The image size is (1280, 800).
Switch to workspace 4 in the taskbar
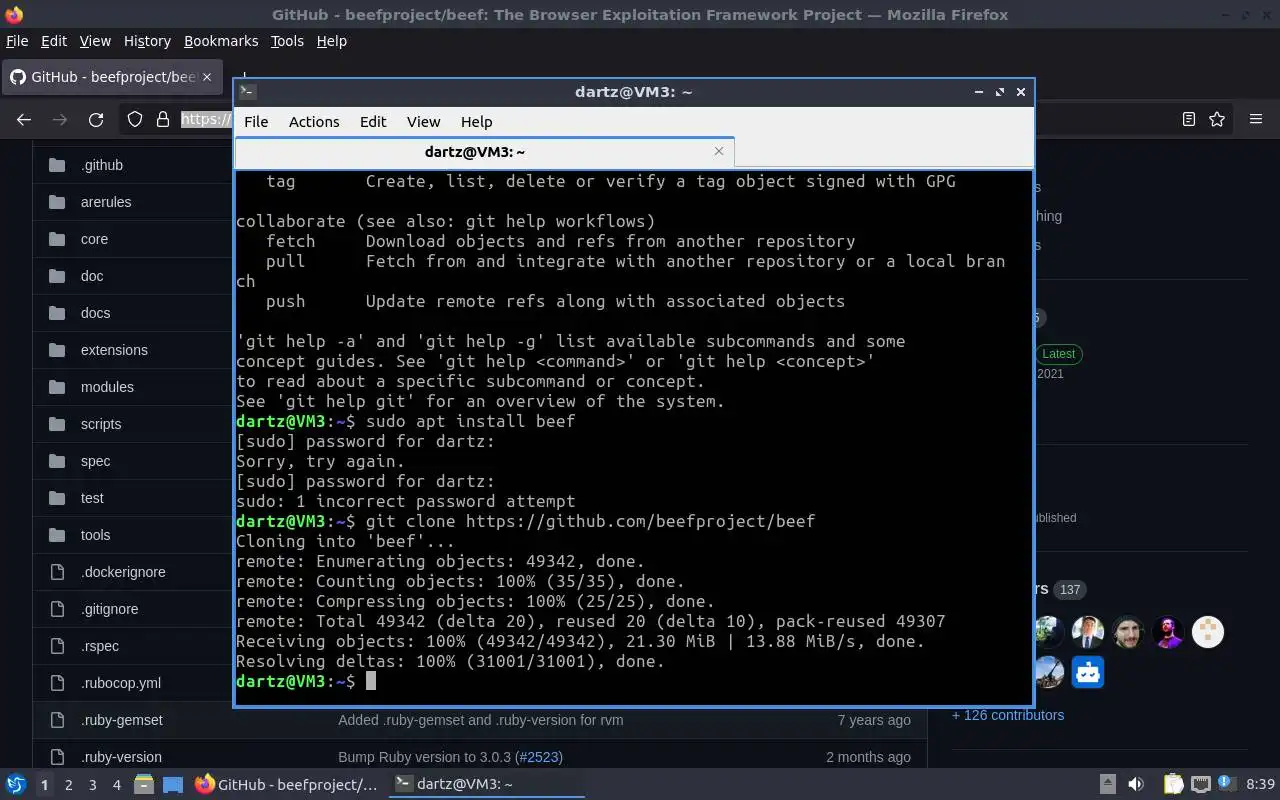116,785
